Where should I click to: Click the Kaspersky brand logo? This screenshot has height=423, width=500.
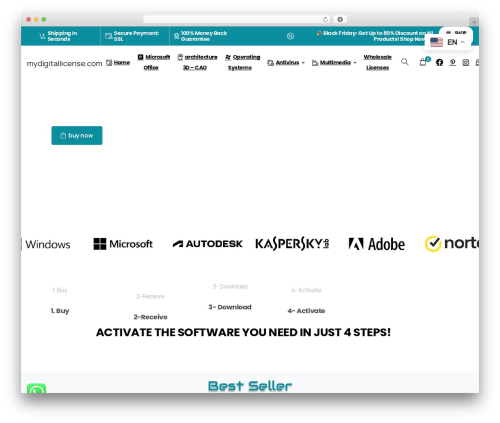(x=292, y=244)
